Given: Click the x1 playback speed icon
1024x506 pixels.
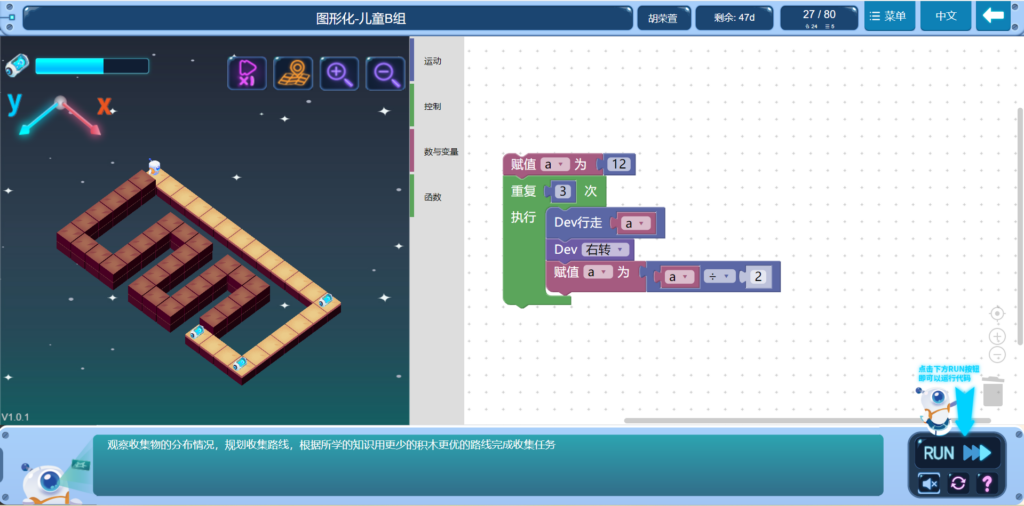Looking at the screenshot, I should point(247,73).
